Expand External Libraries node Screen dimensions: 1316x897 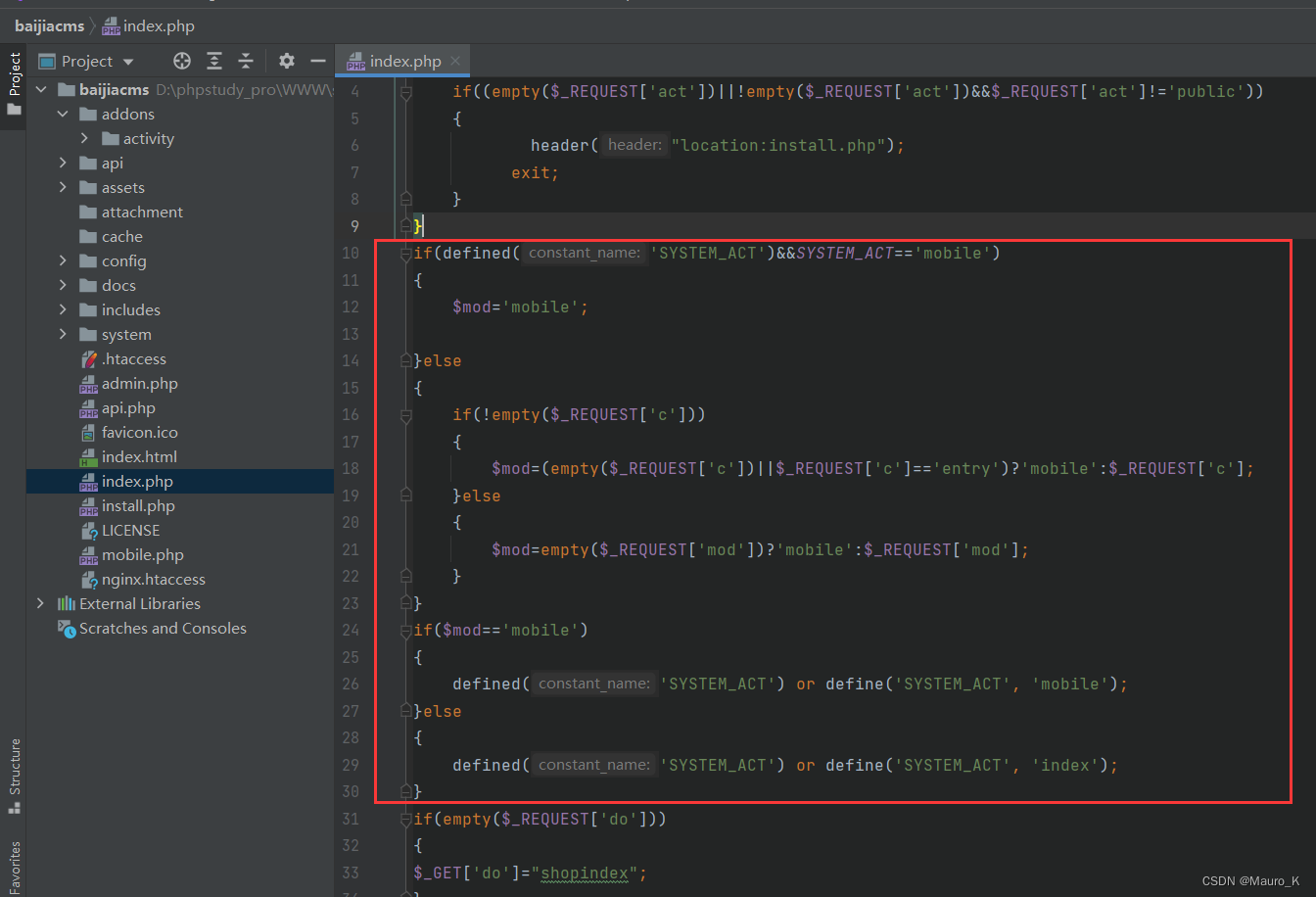[40, 604]
